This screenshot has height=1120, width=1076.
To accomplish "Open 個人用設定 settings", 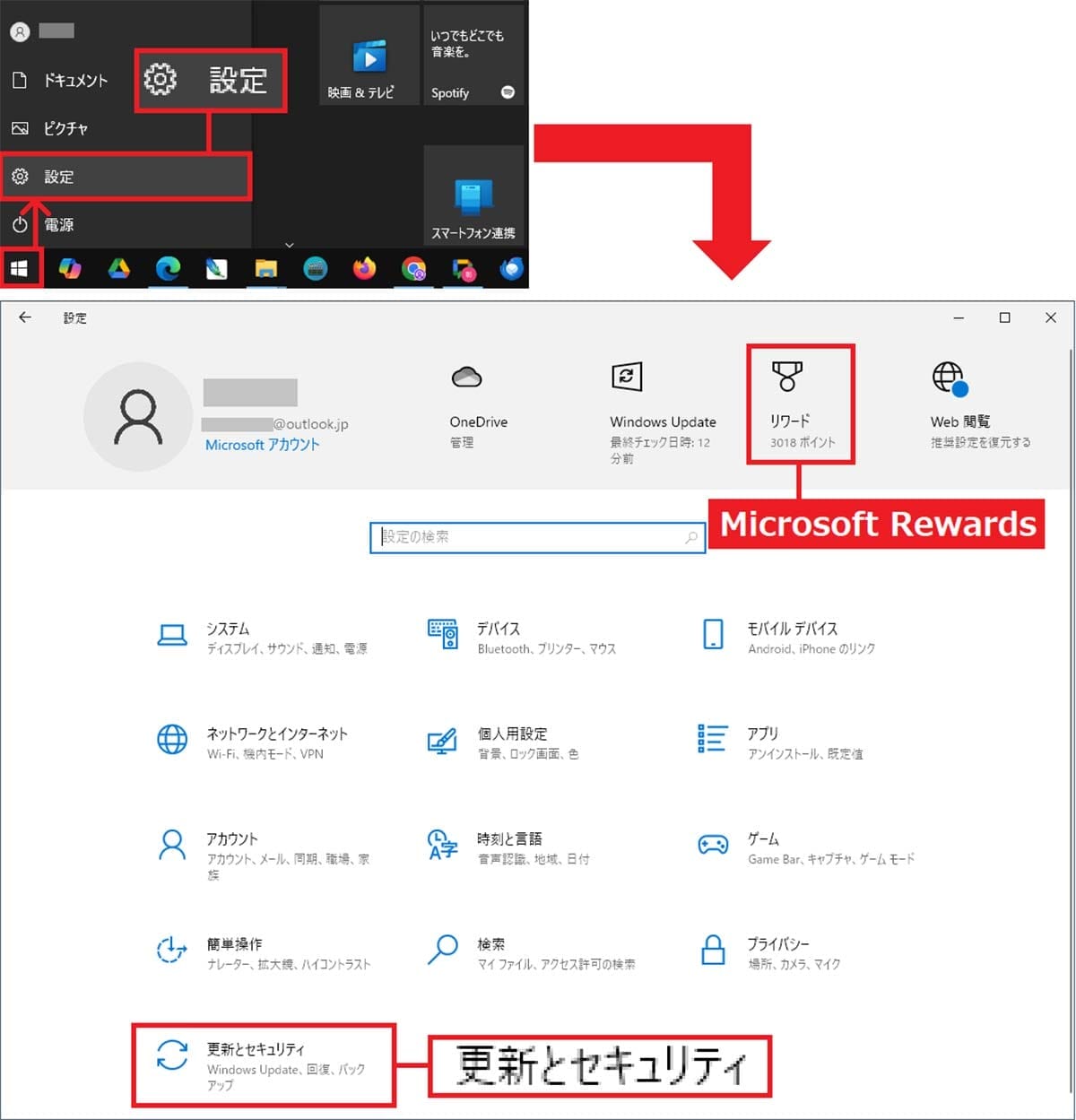I will click(x=503, y=742).
